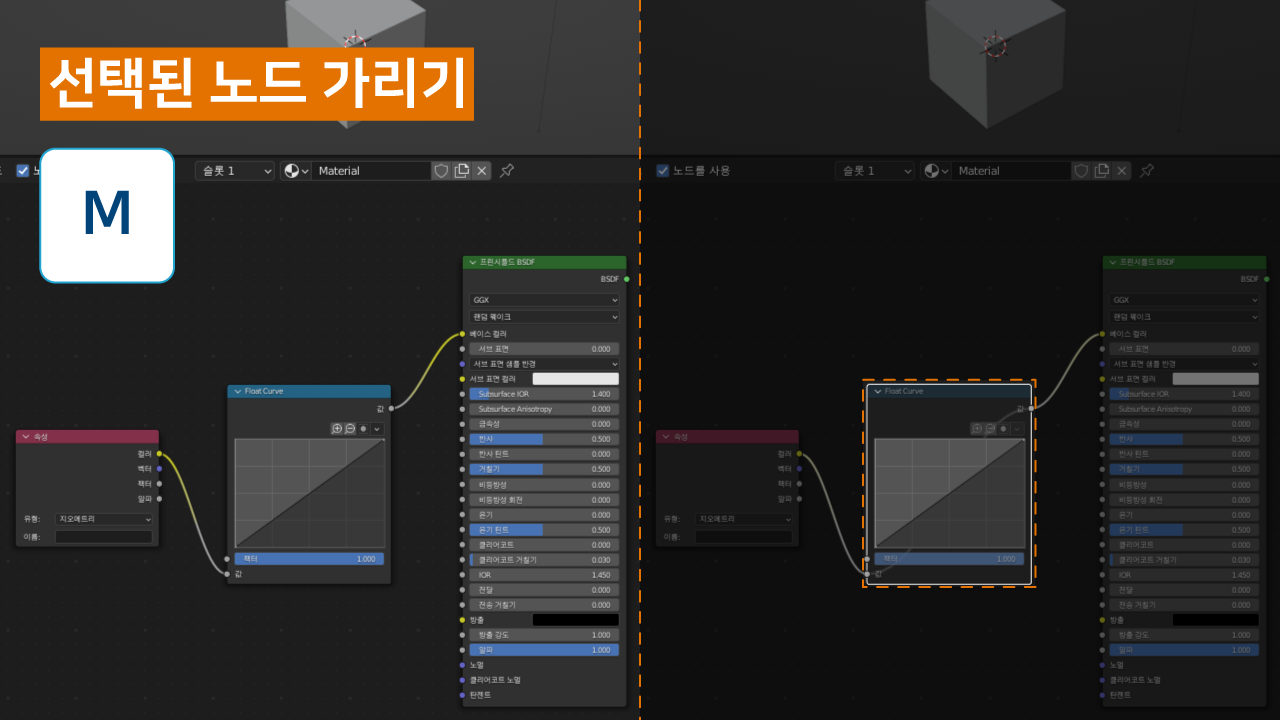Click zoom-out icon on bright Float Curve node
Viewport: 1280px width, 720px height.
350,428
